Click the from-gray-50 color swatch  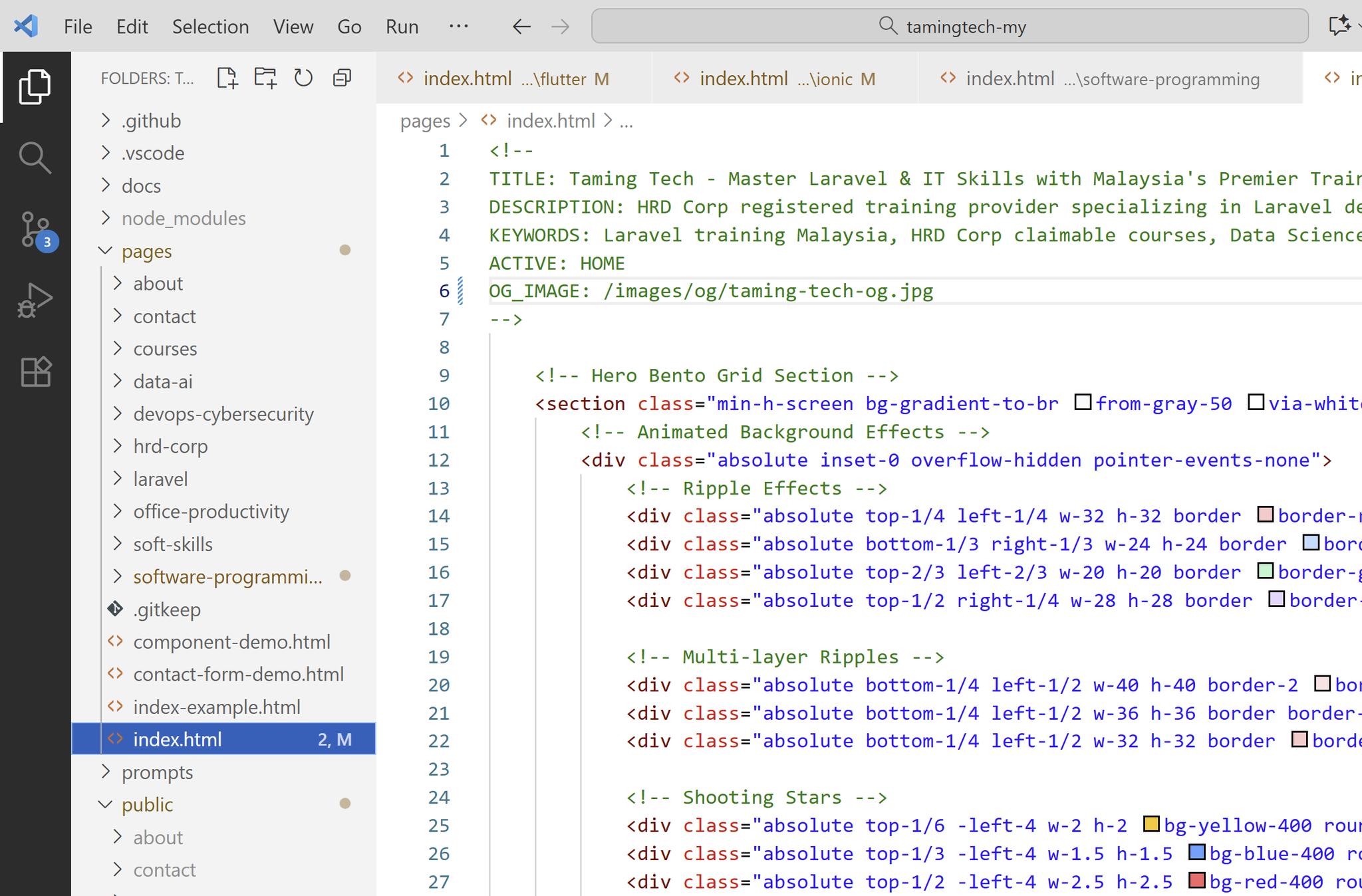(1083, 402)
